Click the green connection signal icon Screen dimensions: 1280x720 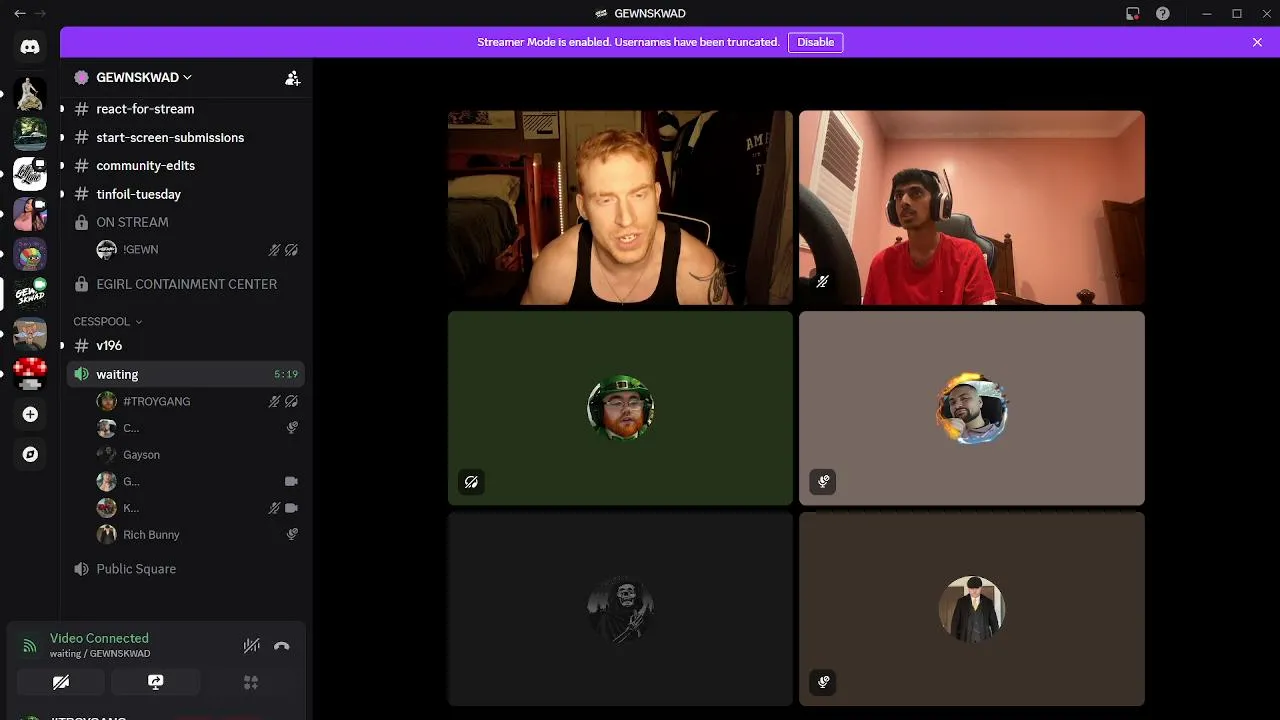point(30,646)
